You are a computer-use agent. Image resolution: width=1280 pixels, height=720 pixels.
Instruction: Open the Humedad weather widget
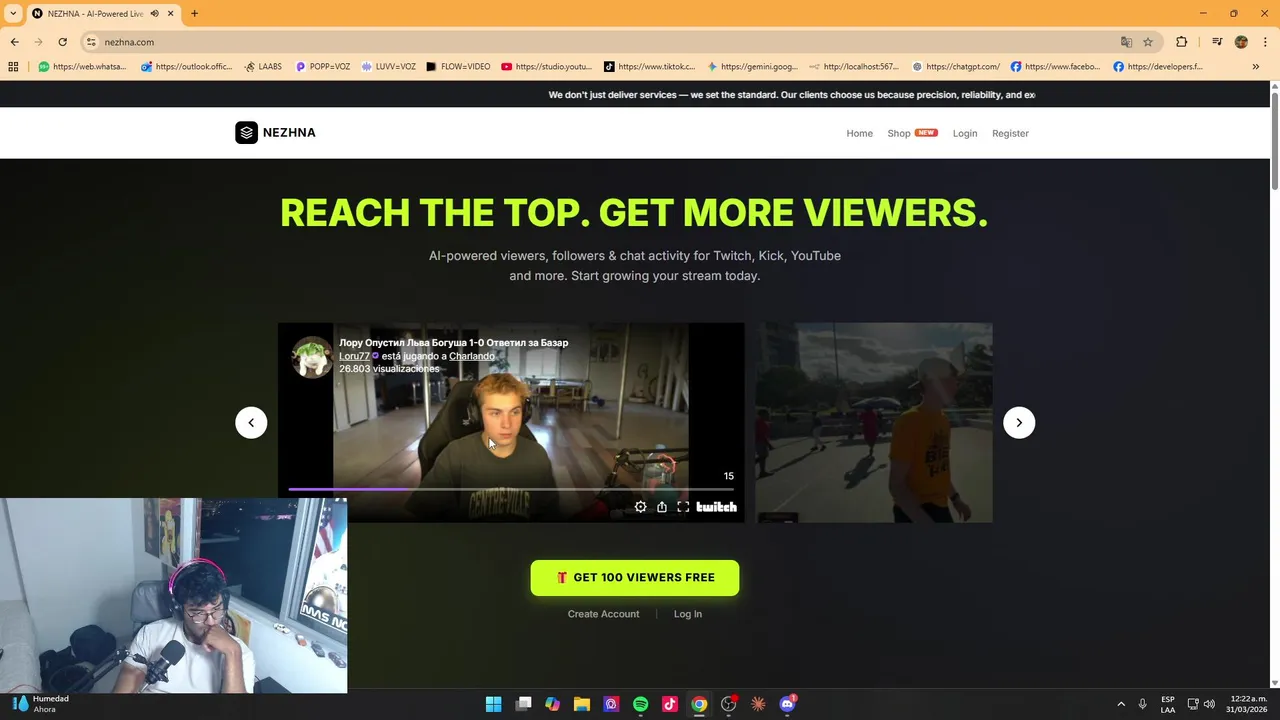coord(40,704)
